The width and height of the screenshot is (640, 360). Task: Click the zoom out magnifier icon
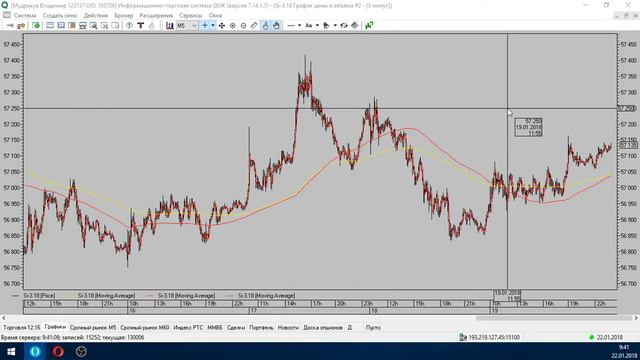[x=243, y=25]
